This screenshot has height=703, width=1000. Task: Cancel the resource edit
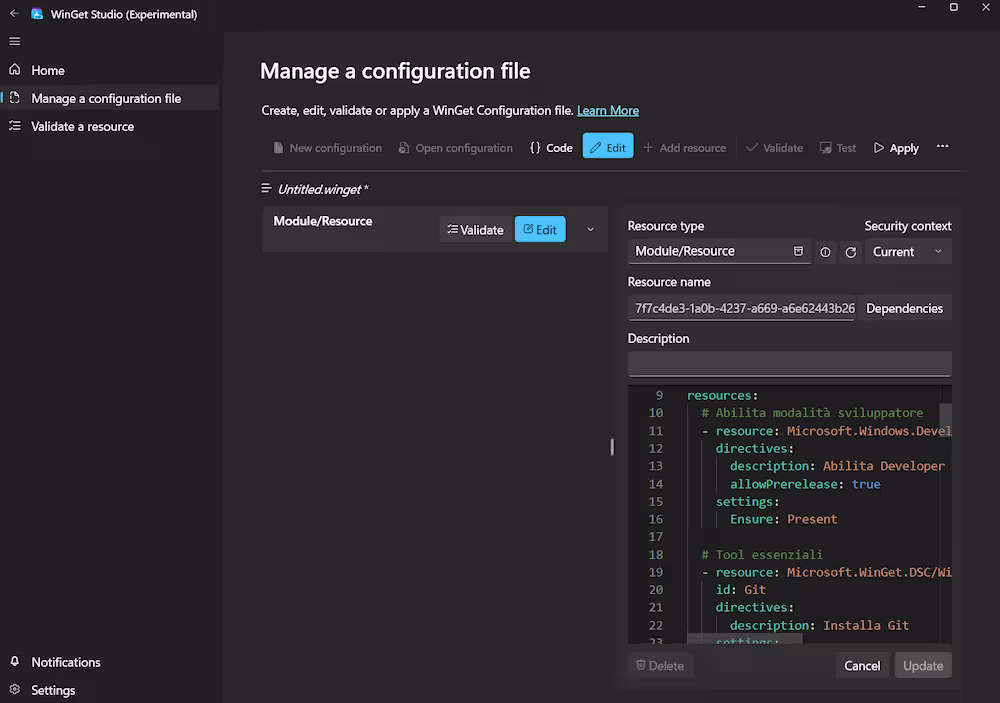[x=862, y=666]
